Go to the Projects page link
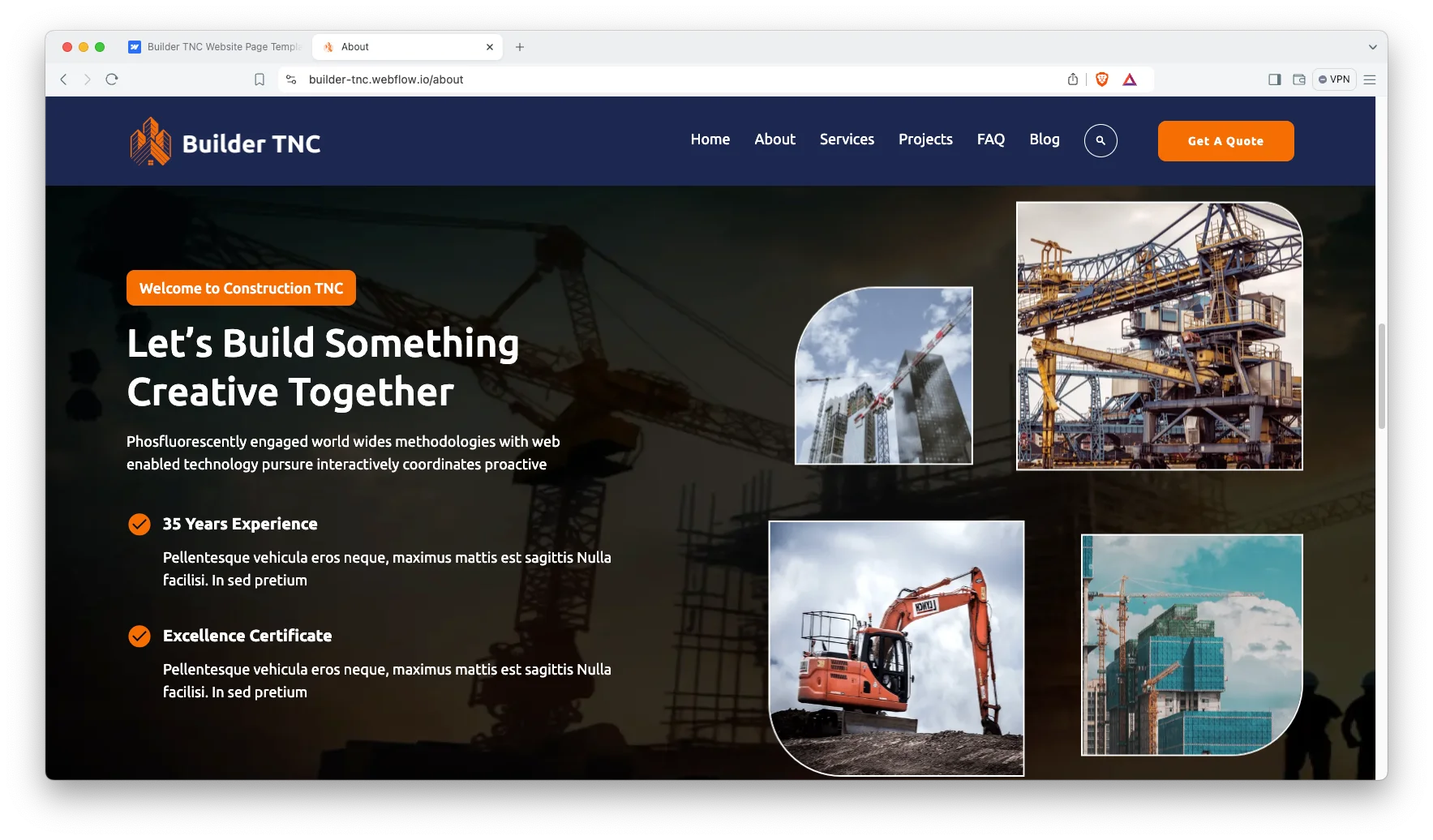 point(925,139)
